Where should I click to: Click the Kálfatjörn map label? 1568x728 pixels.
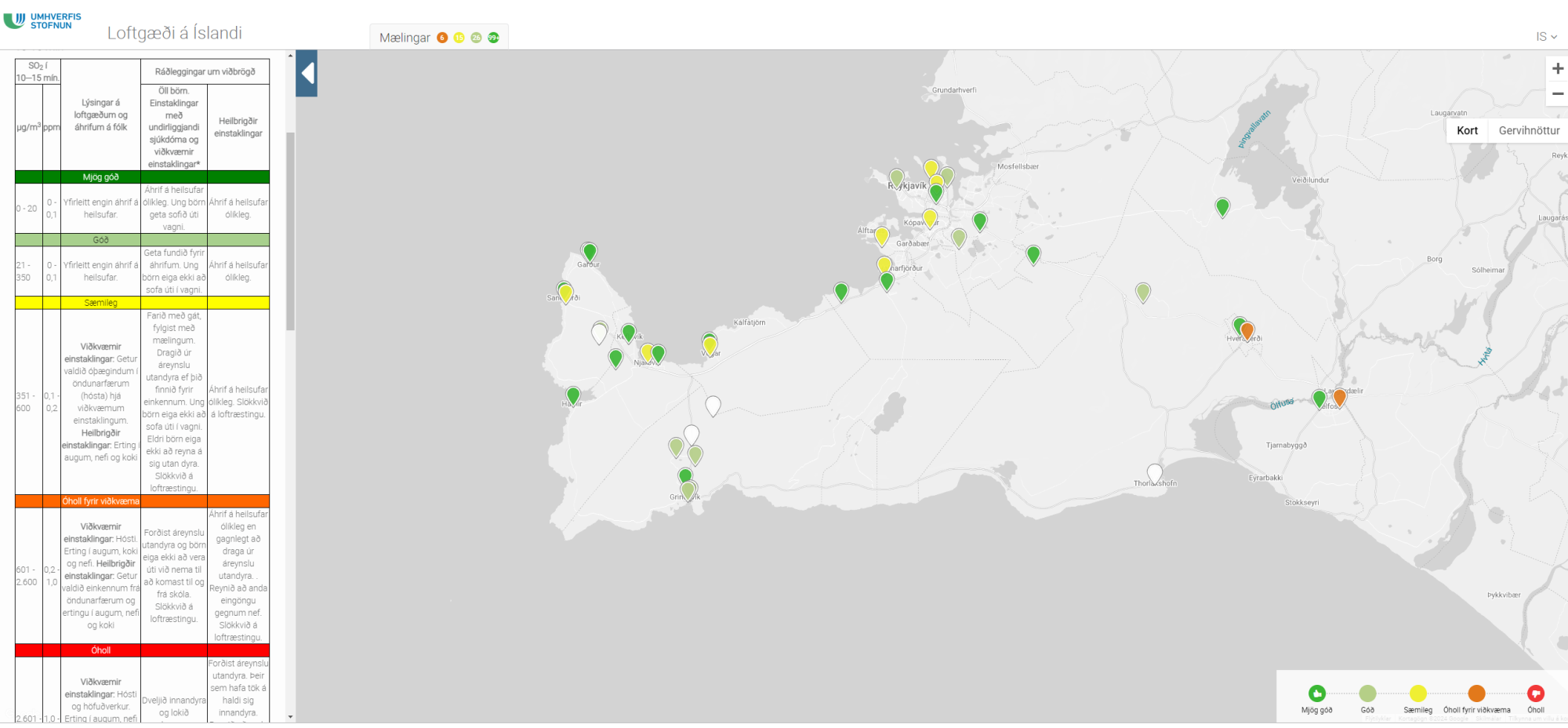(x=750, y=322)
